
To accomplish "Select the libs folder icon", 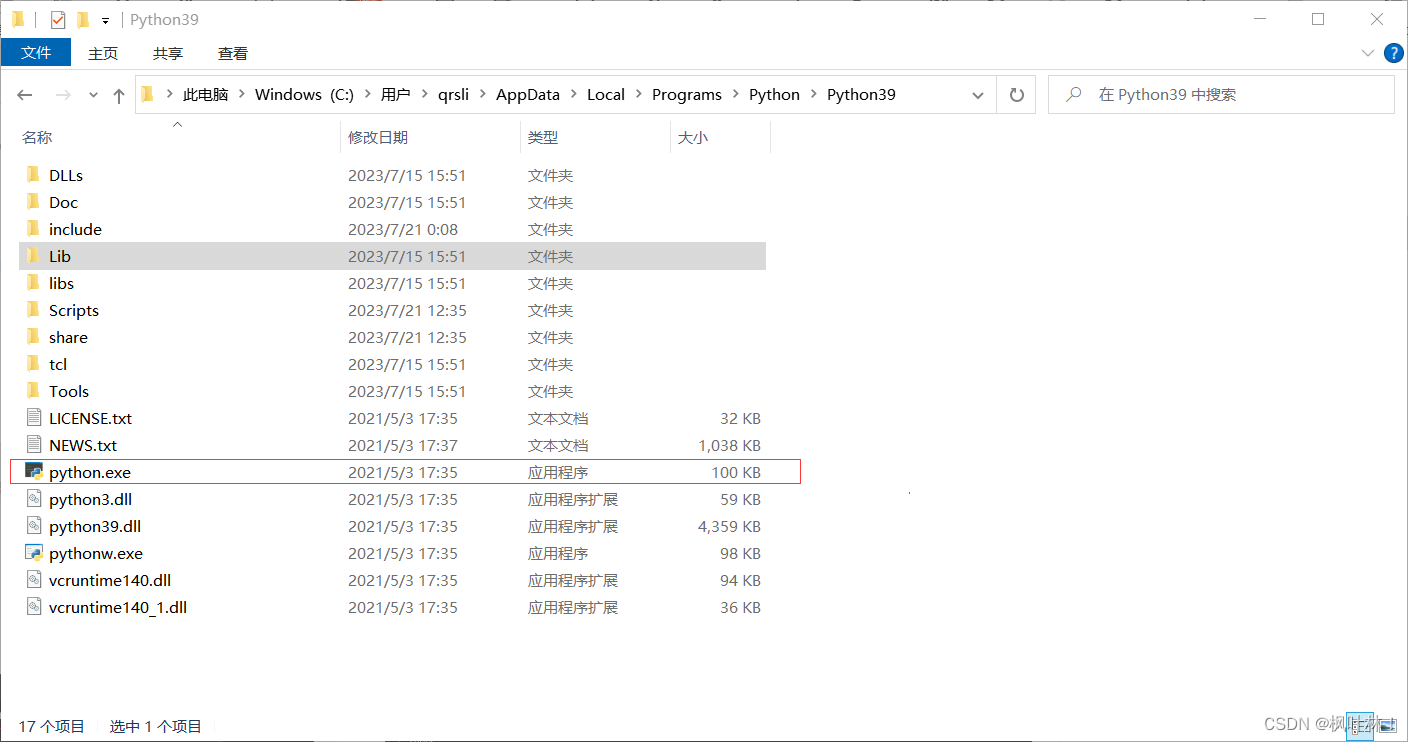I will click(33, 283).
